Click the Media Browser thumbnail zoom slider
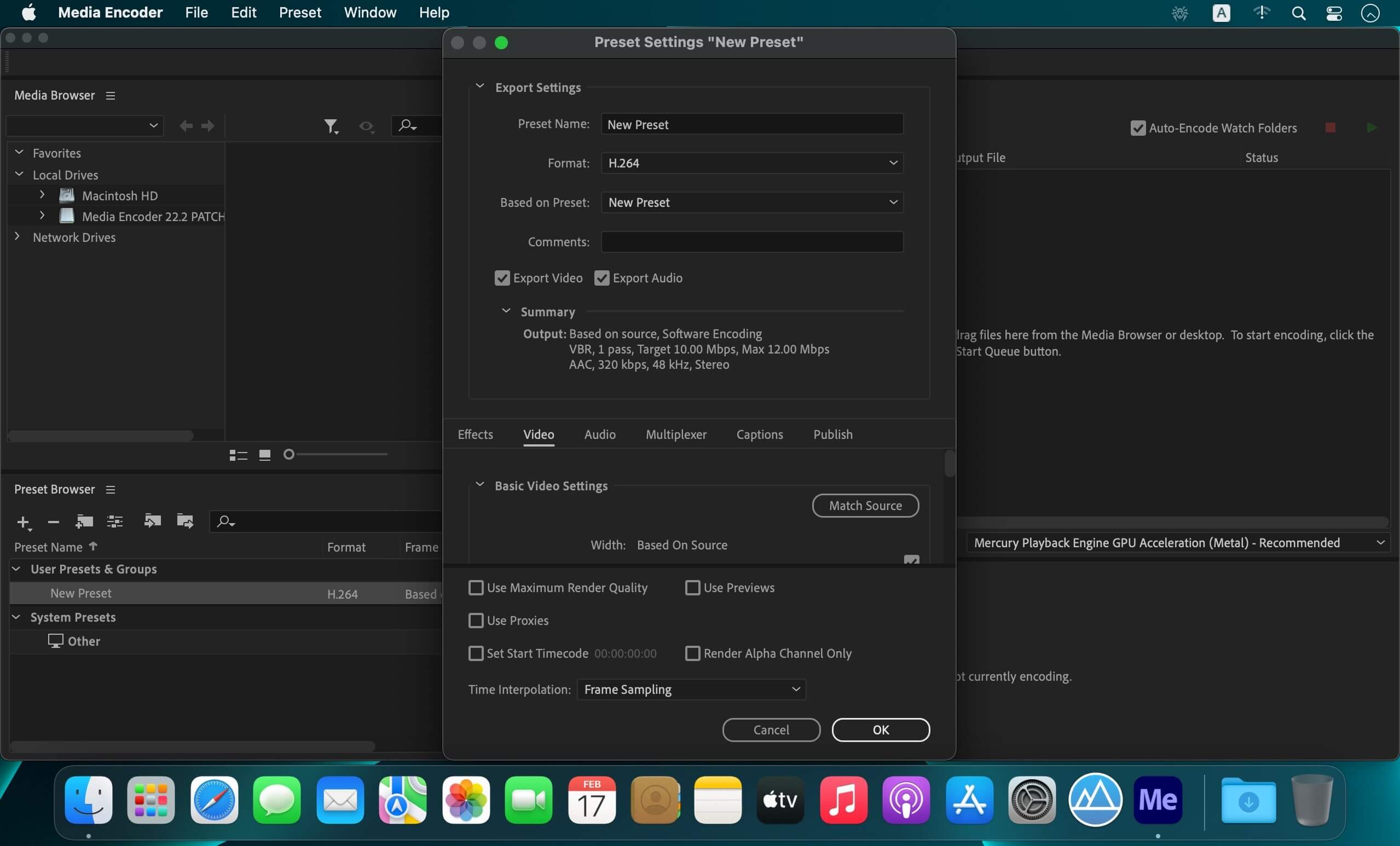 click(x=335, y=455)
